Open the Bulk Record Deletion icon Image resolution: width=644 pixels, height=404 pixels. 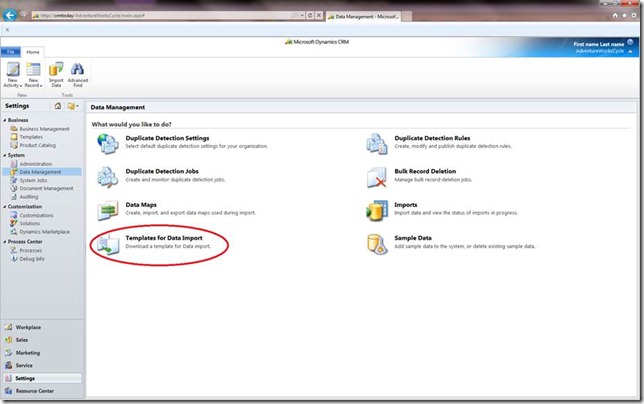point(377,177)
